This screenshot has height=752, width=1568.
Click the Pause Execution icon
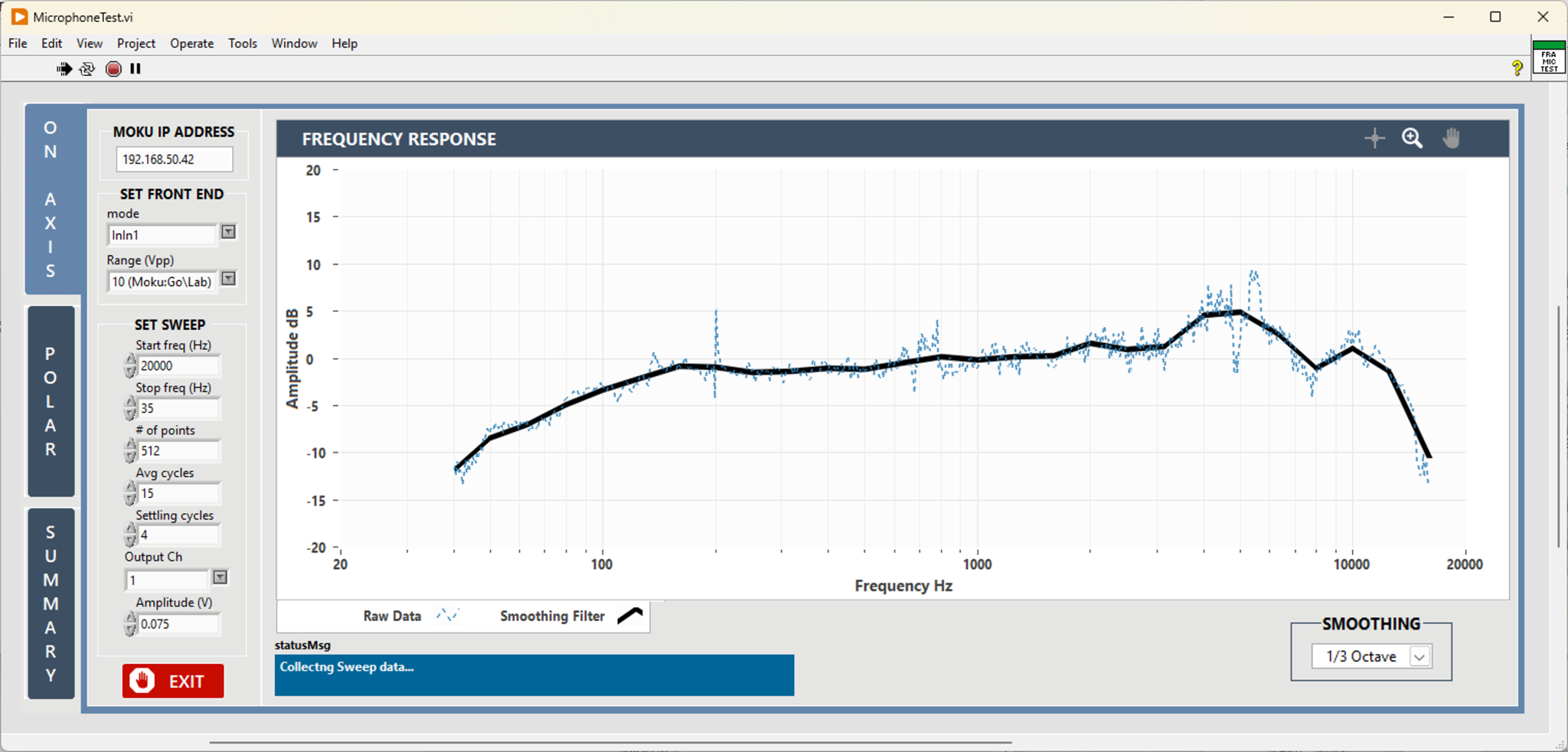point(136,68)
